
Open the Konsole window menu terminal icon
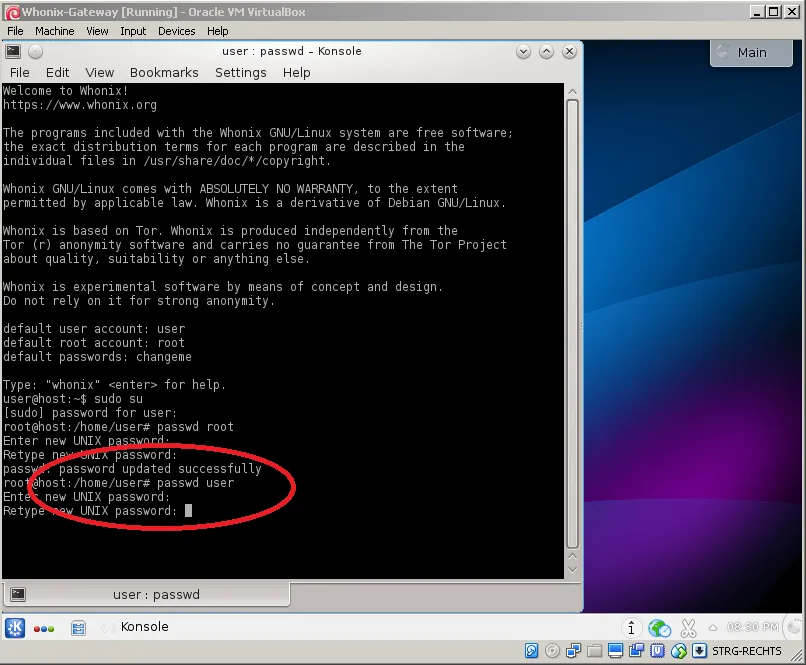pos(13,51)
